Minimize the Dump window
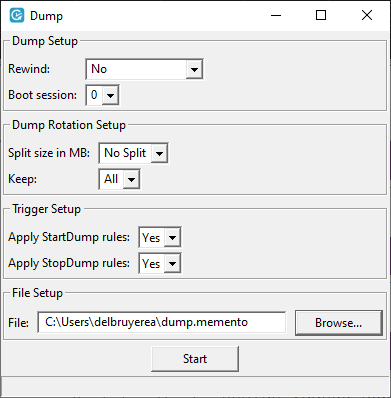The height and width of the screenshot is (398, 391). click(x=276, y=15)
